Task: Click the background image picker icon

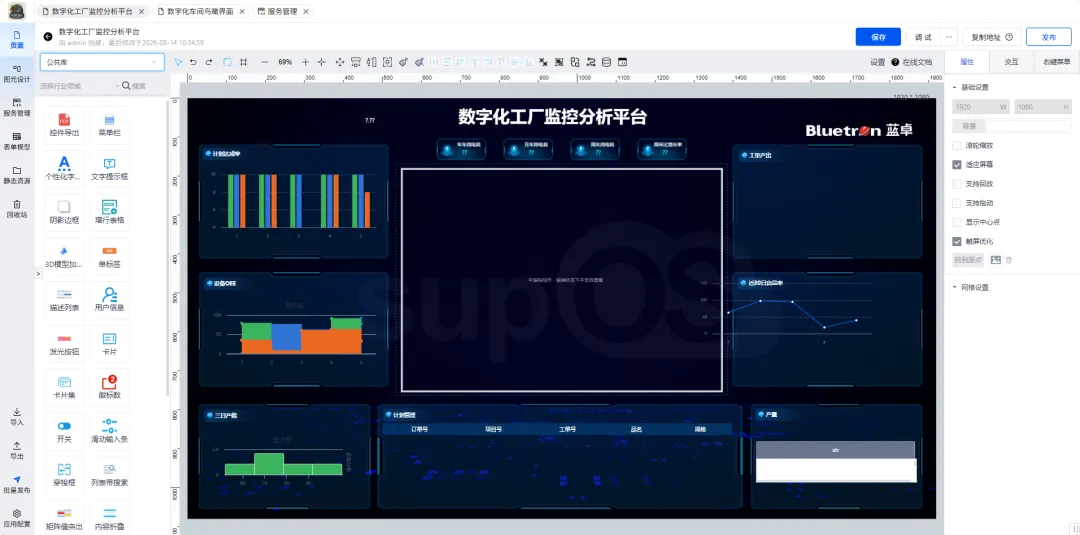Action: click(995, 260)
